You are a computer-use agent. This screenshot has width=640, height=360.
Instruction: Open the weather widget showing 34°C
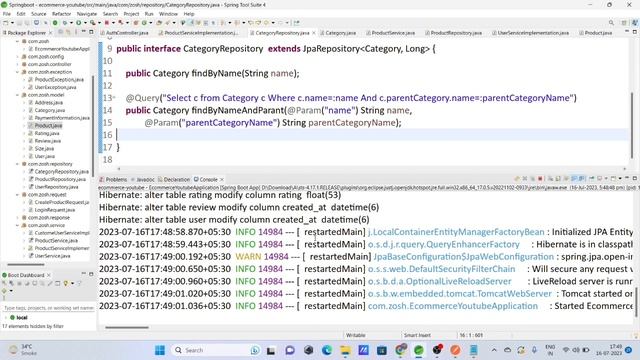23,350
